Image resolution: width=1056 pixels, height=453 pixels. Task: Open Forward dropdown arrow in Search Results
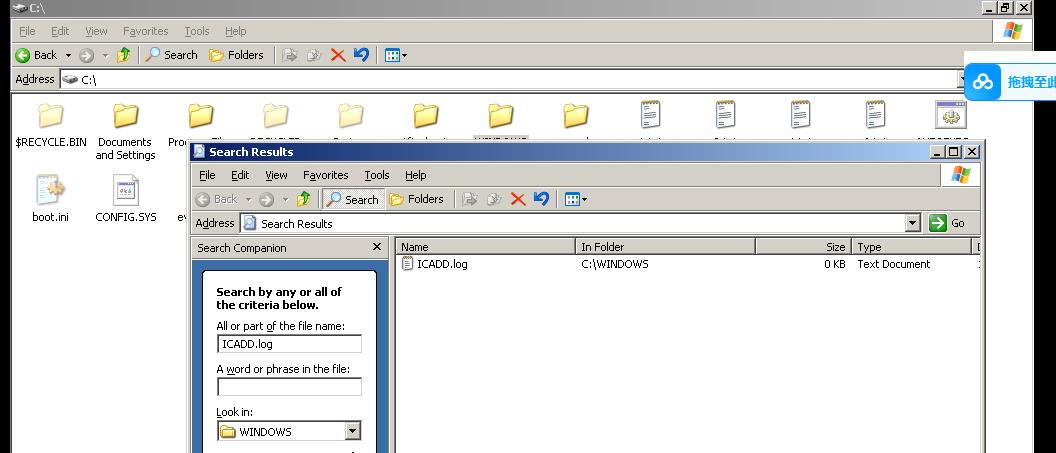pyautogui.click(x=285, y=199)
